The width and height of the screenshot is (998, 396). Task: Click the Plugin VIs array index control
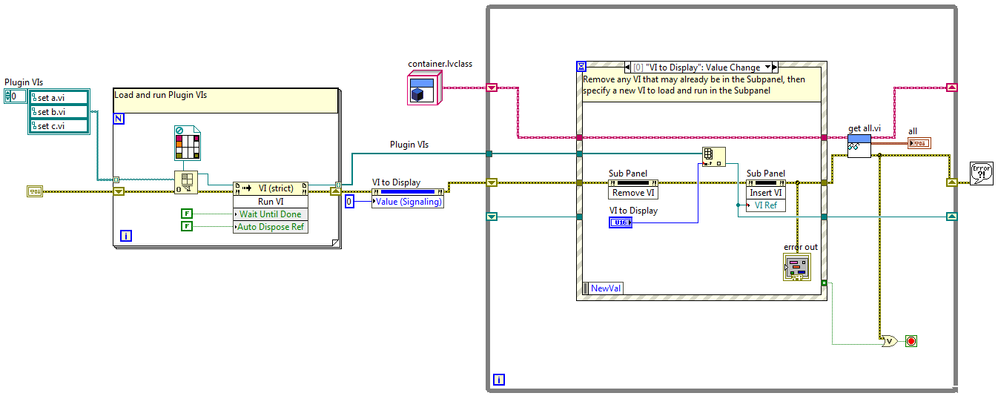[15, 96]
